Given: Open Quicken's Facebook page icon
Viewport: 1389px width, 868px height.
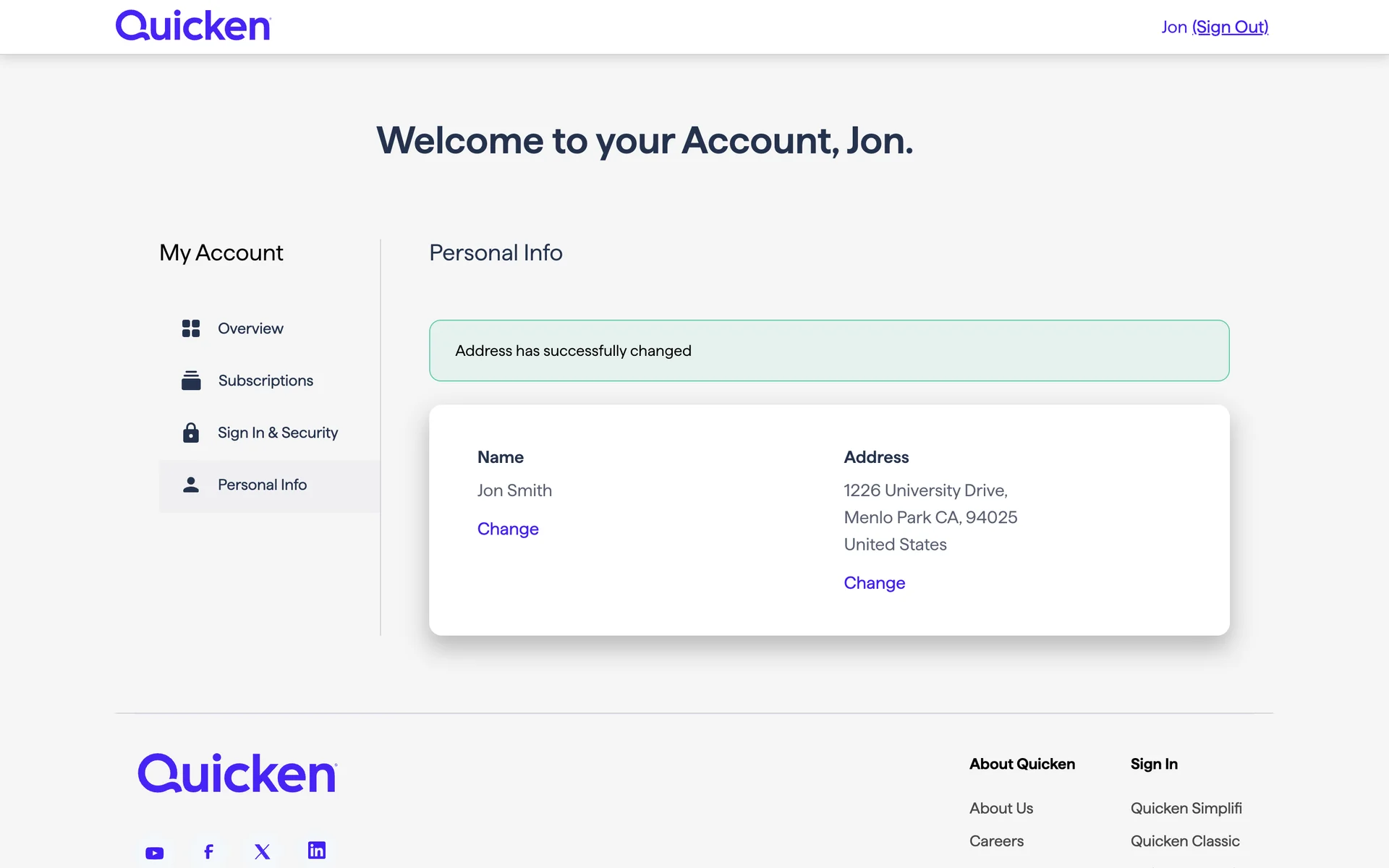Looking at the screenshot, I should pos(208,851).
